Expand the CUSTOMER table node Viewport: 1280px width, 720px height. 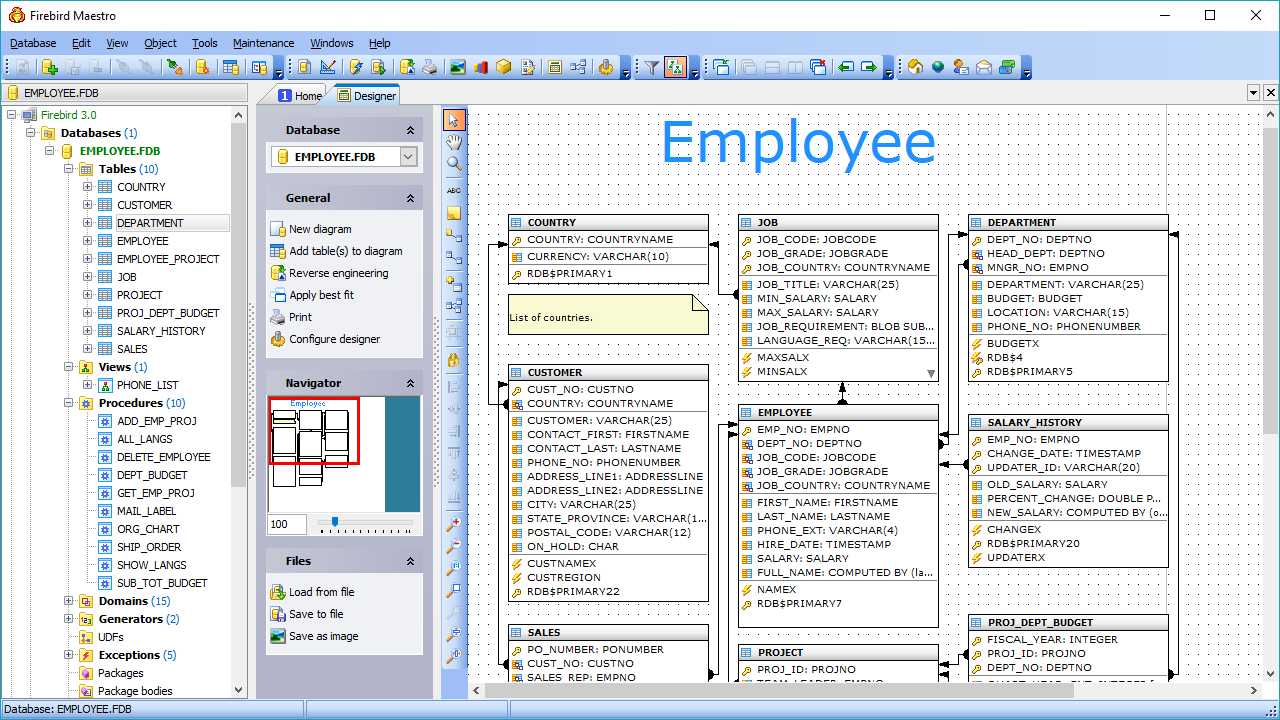(x=88, y=205)
